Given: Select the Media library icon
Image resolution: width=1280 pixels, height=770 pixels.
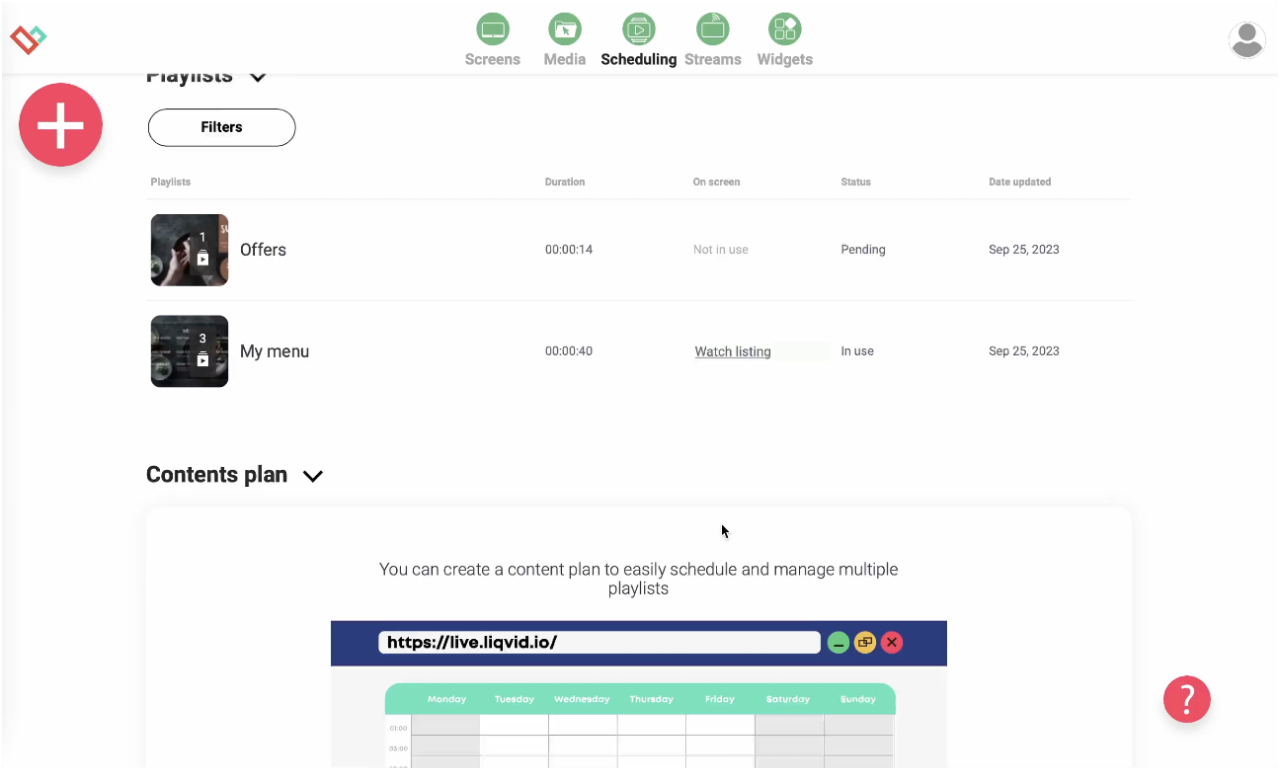Looking at the screenshot, I should 564,29.
